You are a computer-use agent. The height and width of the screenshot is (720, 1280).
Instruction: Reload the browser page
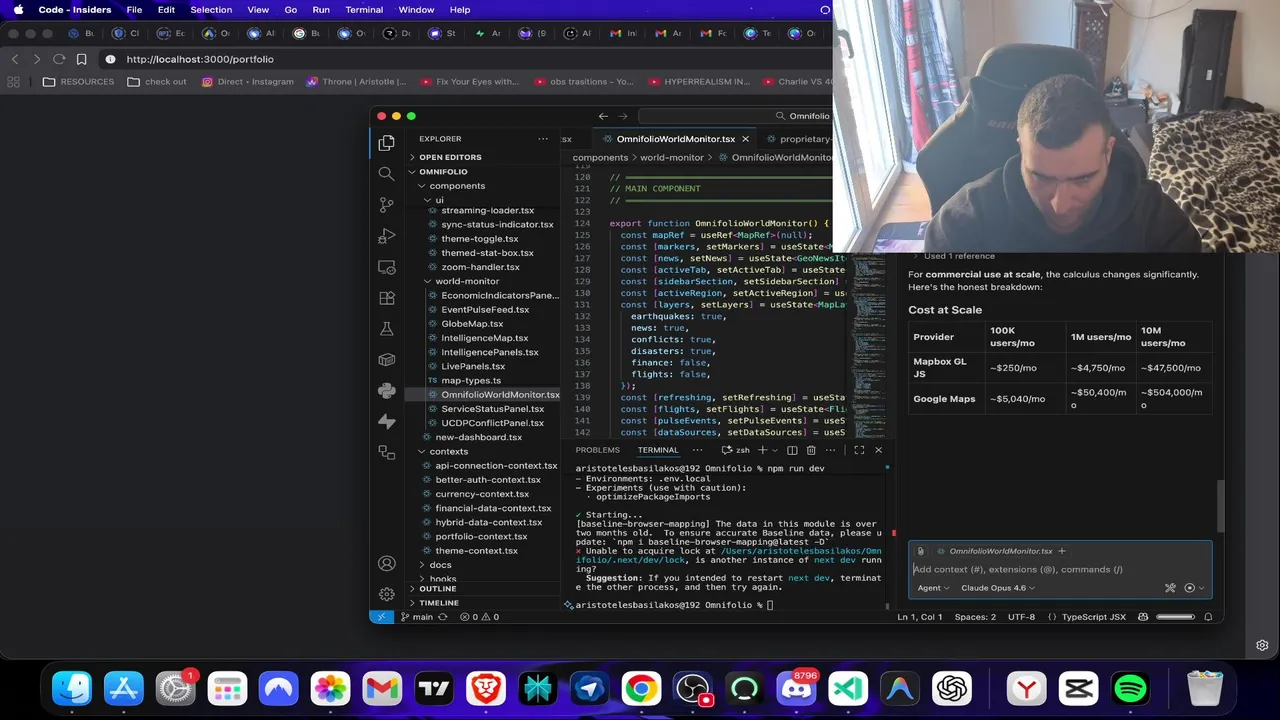[59, 59]
